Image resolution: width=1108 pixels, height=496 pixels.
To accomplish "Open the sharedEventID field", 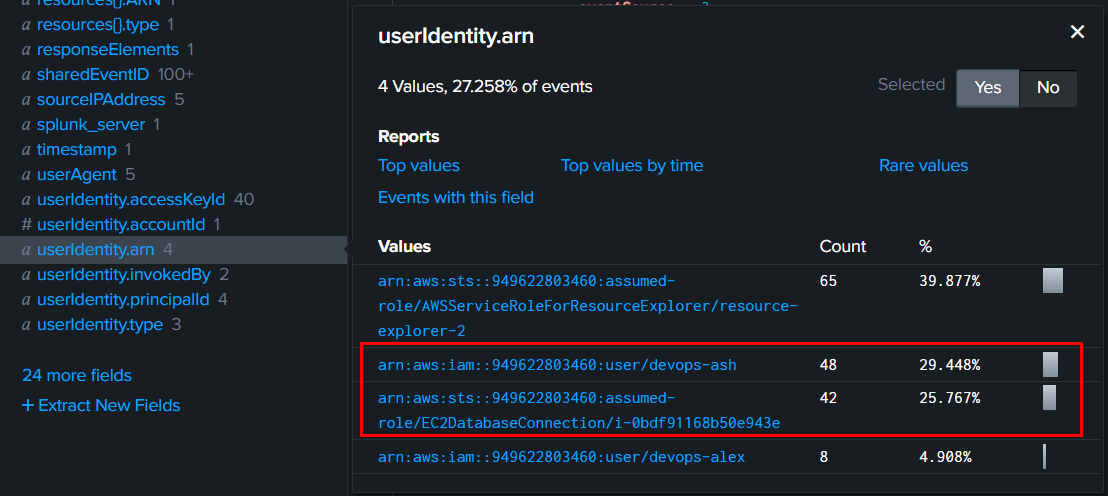I will pos(92,75).
